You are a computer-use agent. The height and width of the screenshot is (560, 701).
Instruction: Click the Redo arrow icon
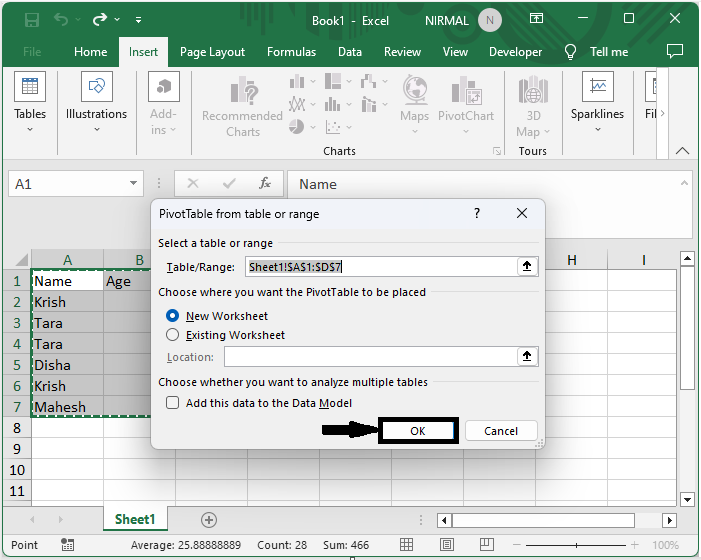[x=99, y=19]
